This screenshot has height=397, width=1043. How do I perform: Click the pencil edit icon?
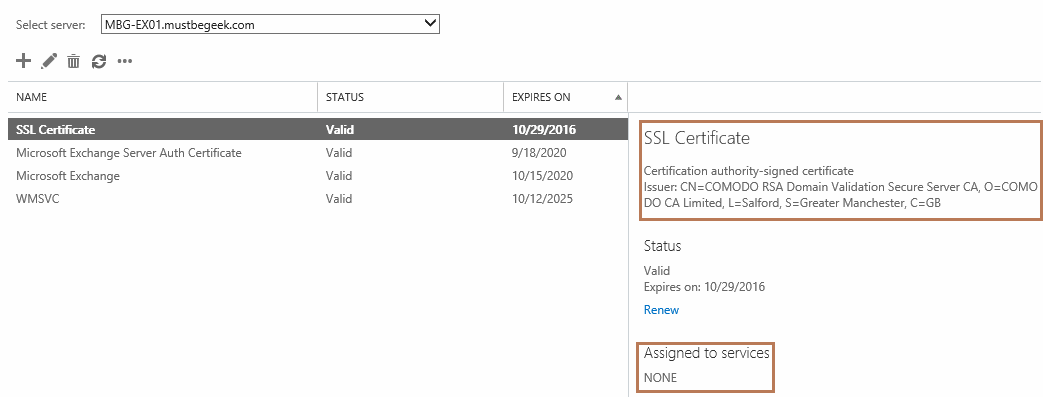[x=49, y=62]
